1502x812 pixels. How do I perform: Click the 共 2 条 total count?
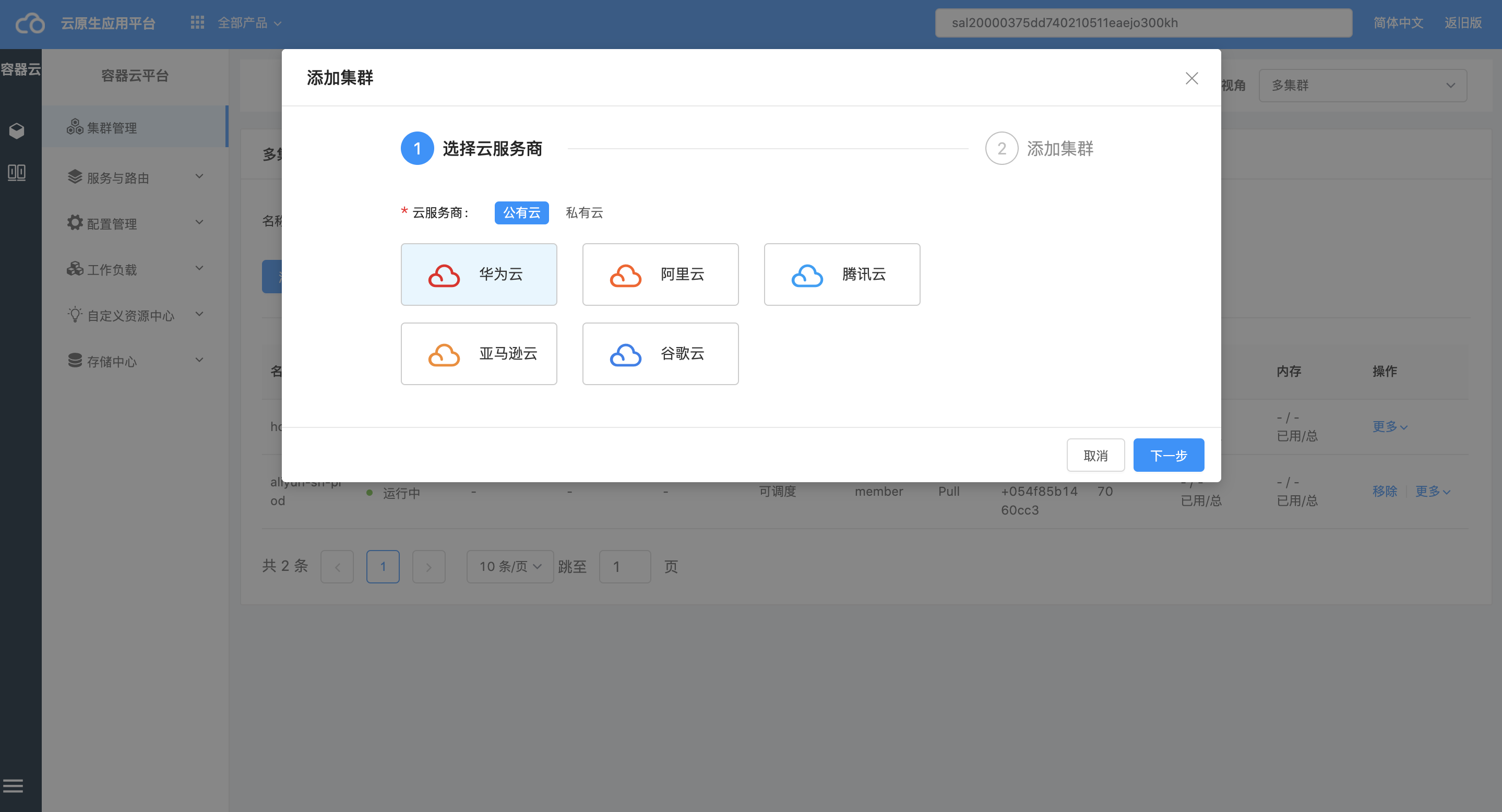(x=285, y=566)
